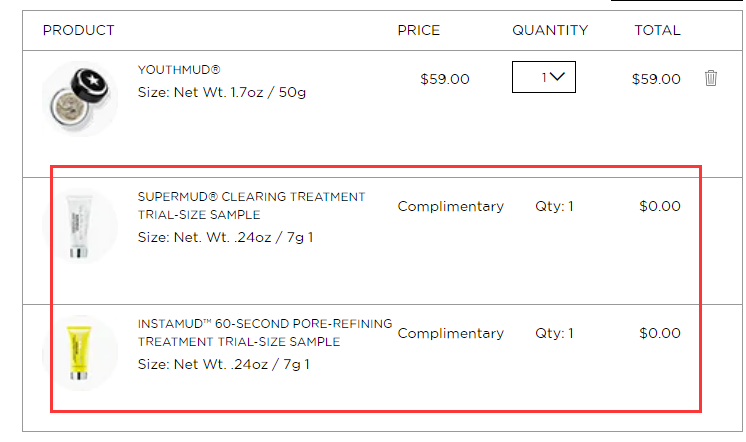Click the yellow Instamud sample thumbnail
Viewport: 746px width, 442px height.
[80, 353]
